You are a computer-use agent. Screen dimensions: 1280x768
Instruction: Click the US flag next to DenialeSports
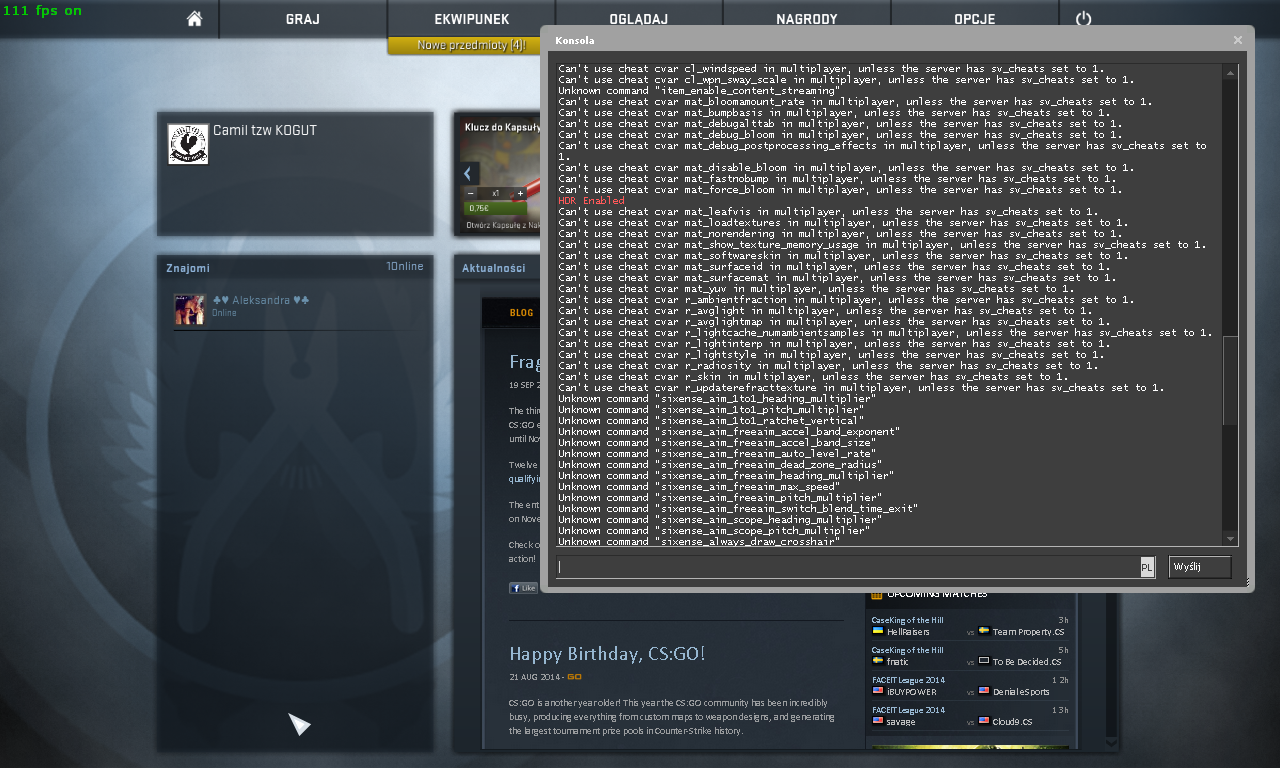984,691
